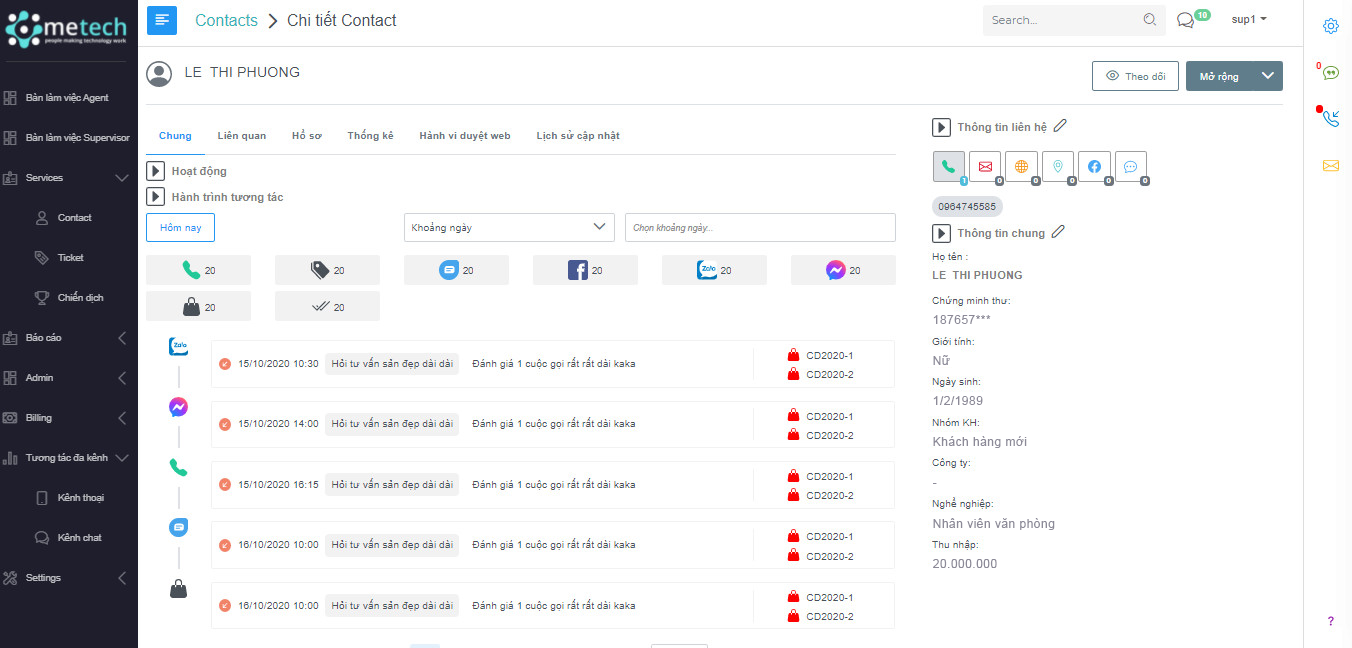This screenshot has height=648, width=1352.
Task: Open the Khoảng ngày dropdown
Action: [509, 228]
